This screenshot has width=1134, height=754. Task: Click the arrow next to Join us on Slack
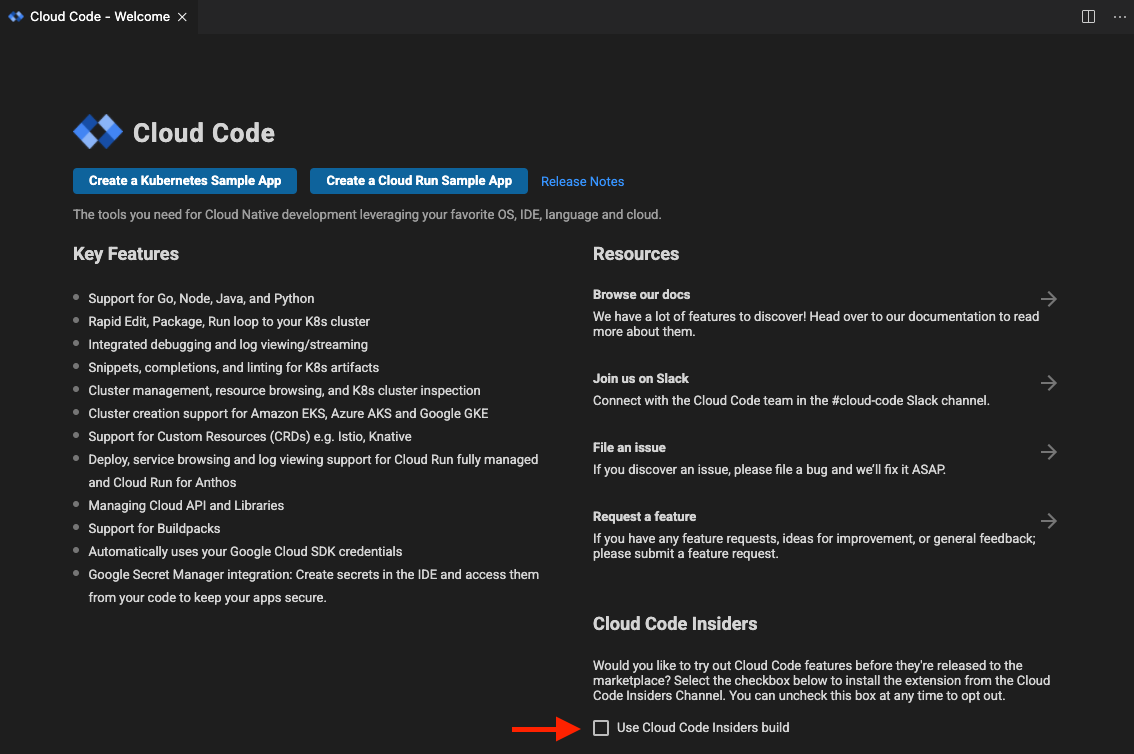pyautogui.click(x=1049, y=382)
